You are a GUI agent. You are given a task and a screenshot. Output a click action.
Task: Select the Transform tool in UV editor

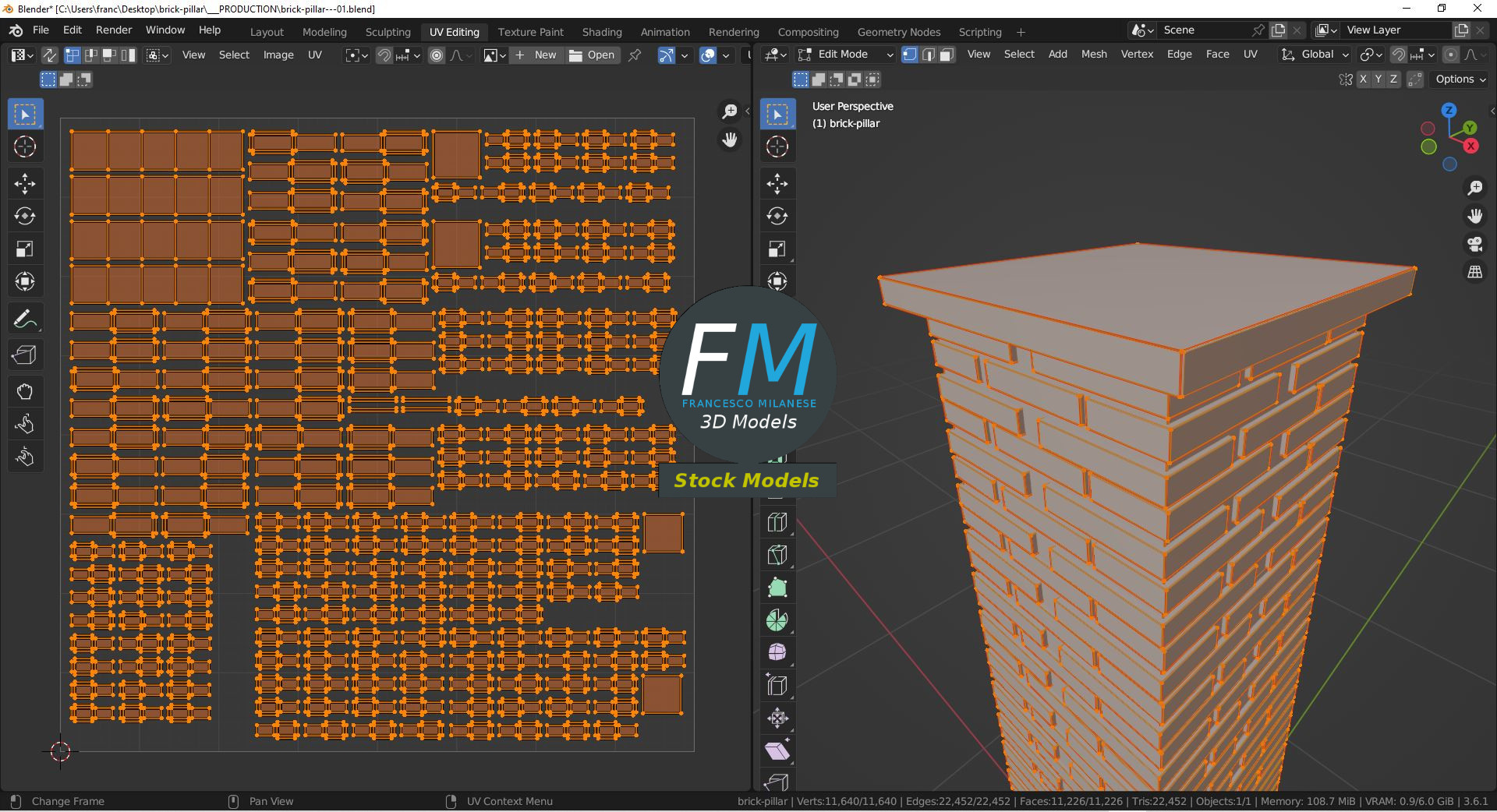tap(25, 281)
